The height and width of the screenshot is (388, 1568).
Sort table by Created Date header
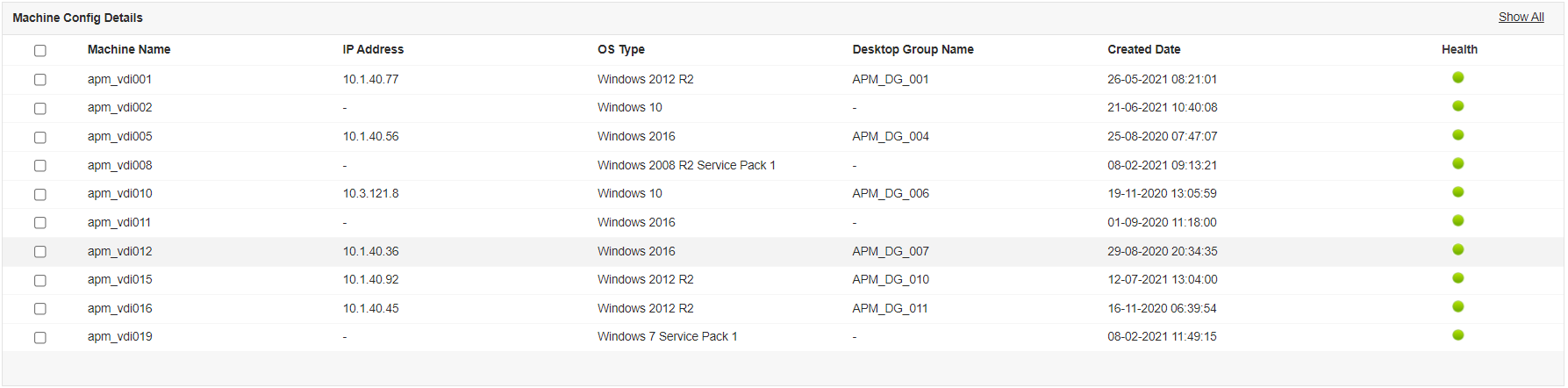(1143, 49)
